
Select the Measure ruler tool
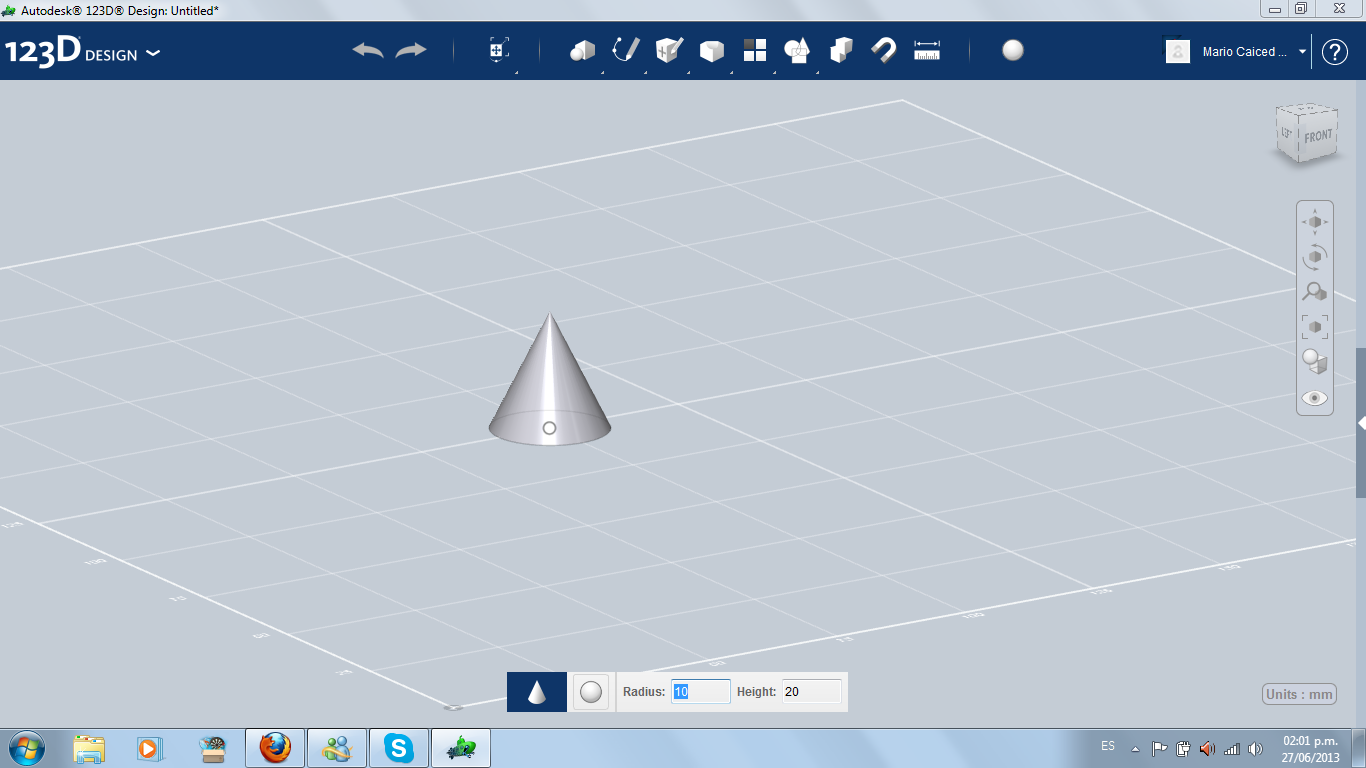click(x=927, y=51)
